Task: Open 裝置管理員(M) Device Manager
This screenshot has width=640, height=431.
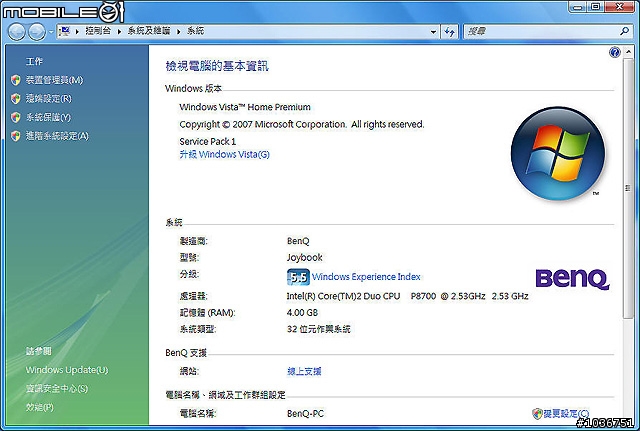Action: pos(54,80)
